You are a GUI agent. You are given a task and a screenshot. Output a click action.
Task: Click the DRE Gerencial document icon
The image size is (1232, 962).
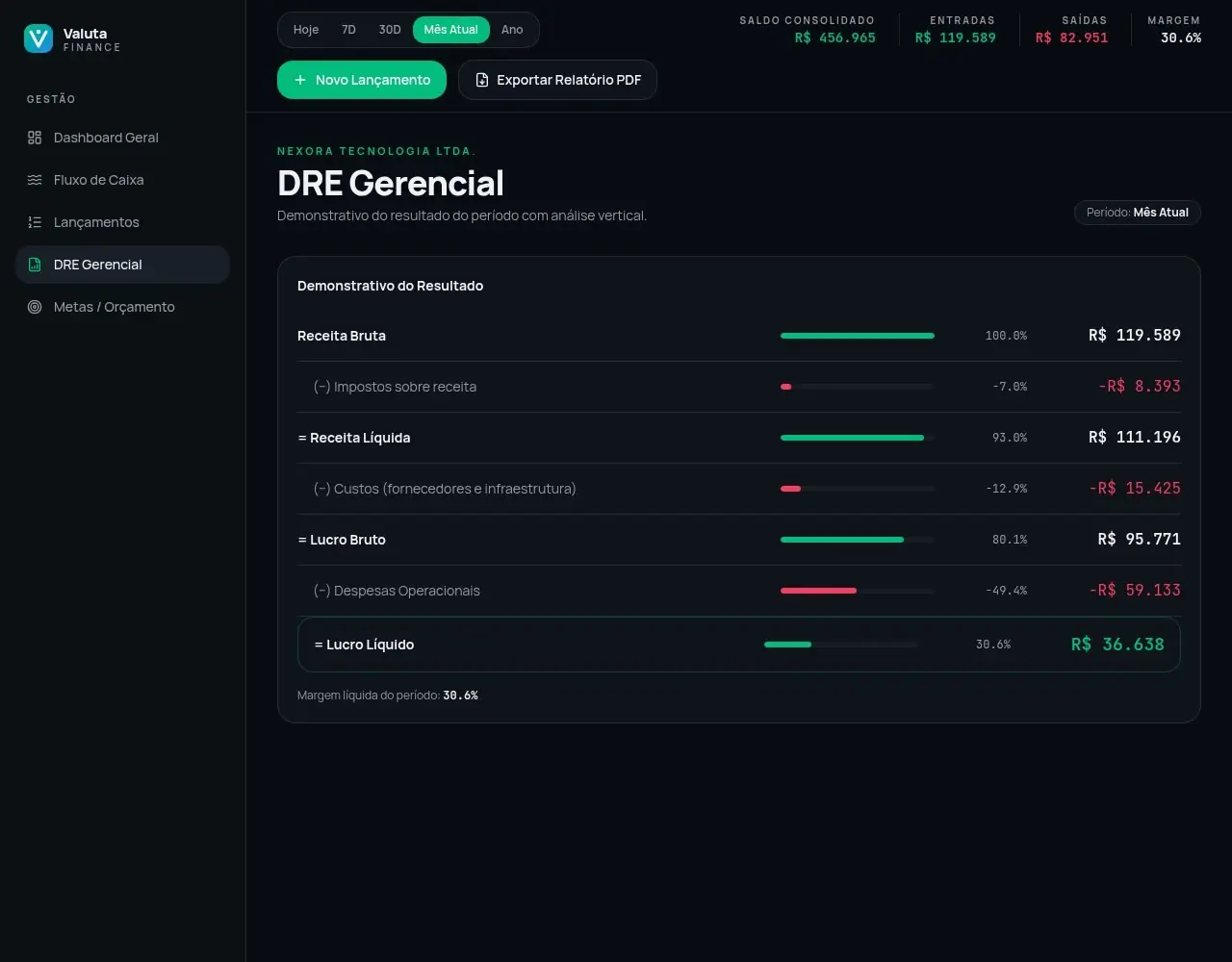(x=35, y=265)
